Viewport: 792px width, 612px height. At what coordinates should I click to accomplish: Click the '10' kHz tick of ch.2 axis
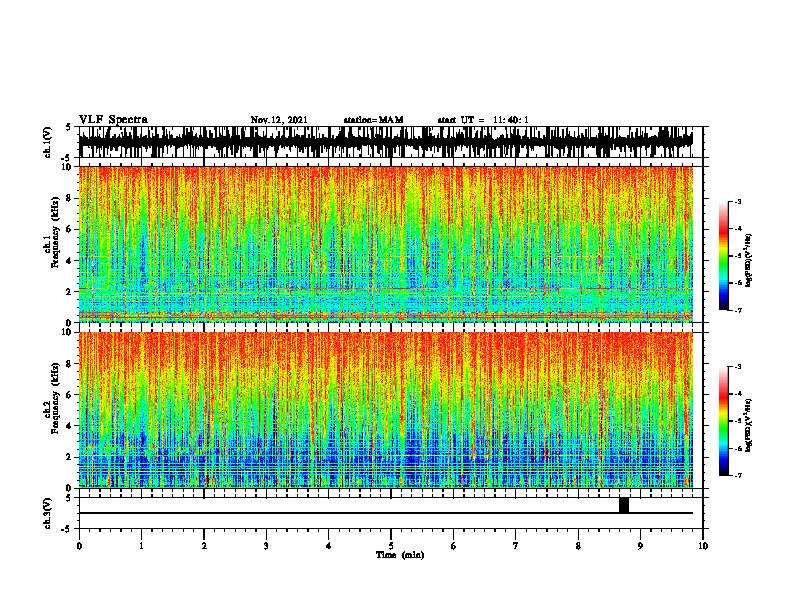(68, 332)
